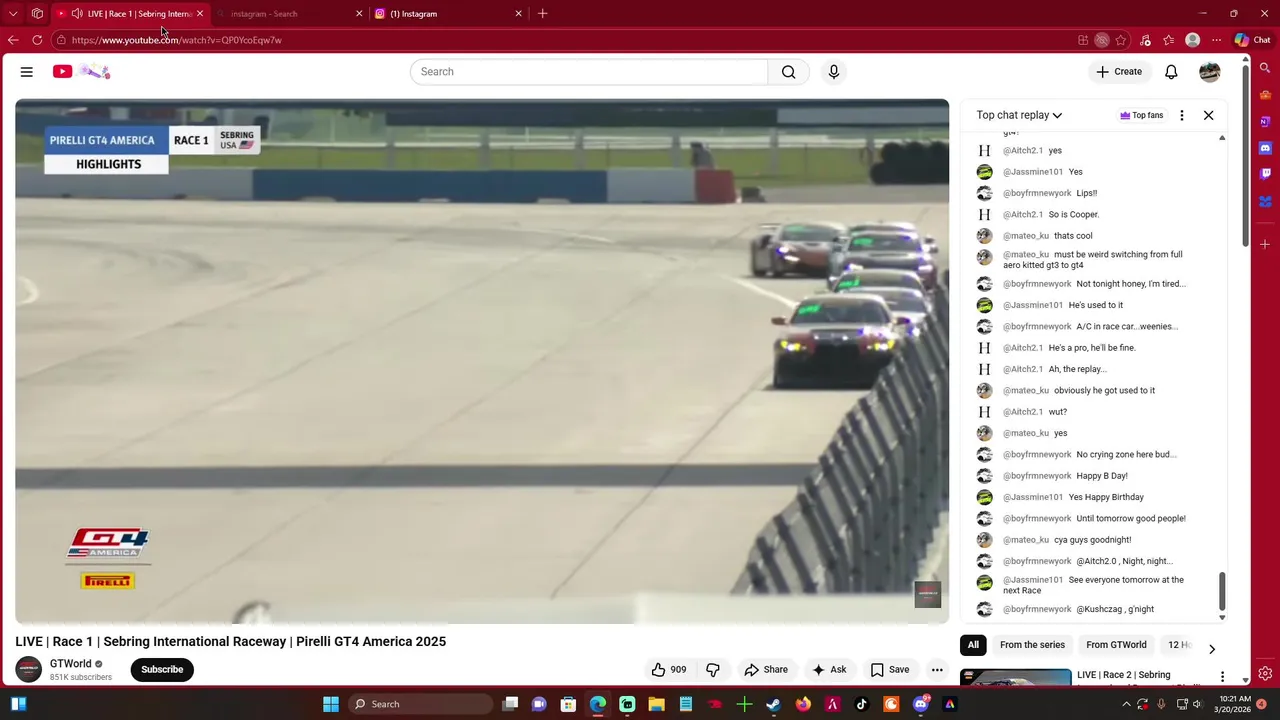This screenshot has width=1280, height=720.
Task: Select chat message "Yes Happy Birthday"
Action: [x=1106, y=497]
